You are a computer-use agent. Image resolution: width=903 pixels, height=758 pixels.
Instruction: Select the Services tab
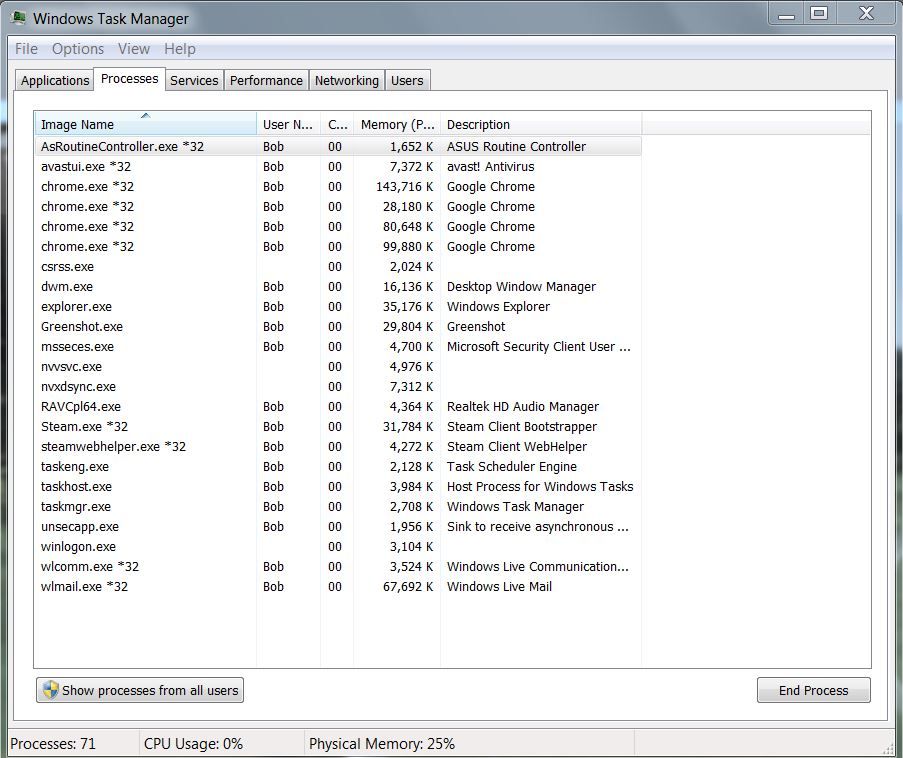194,80
